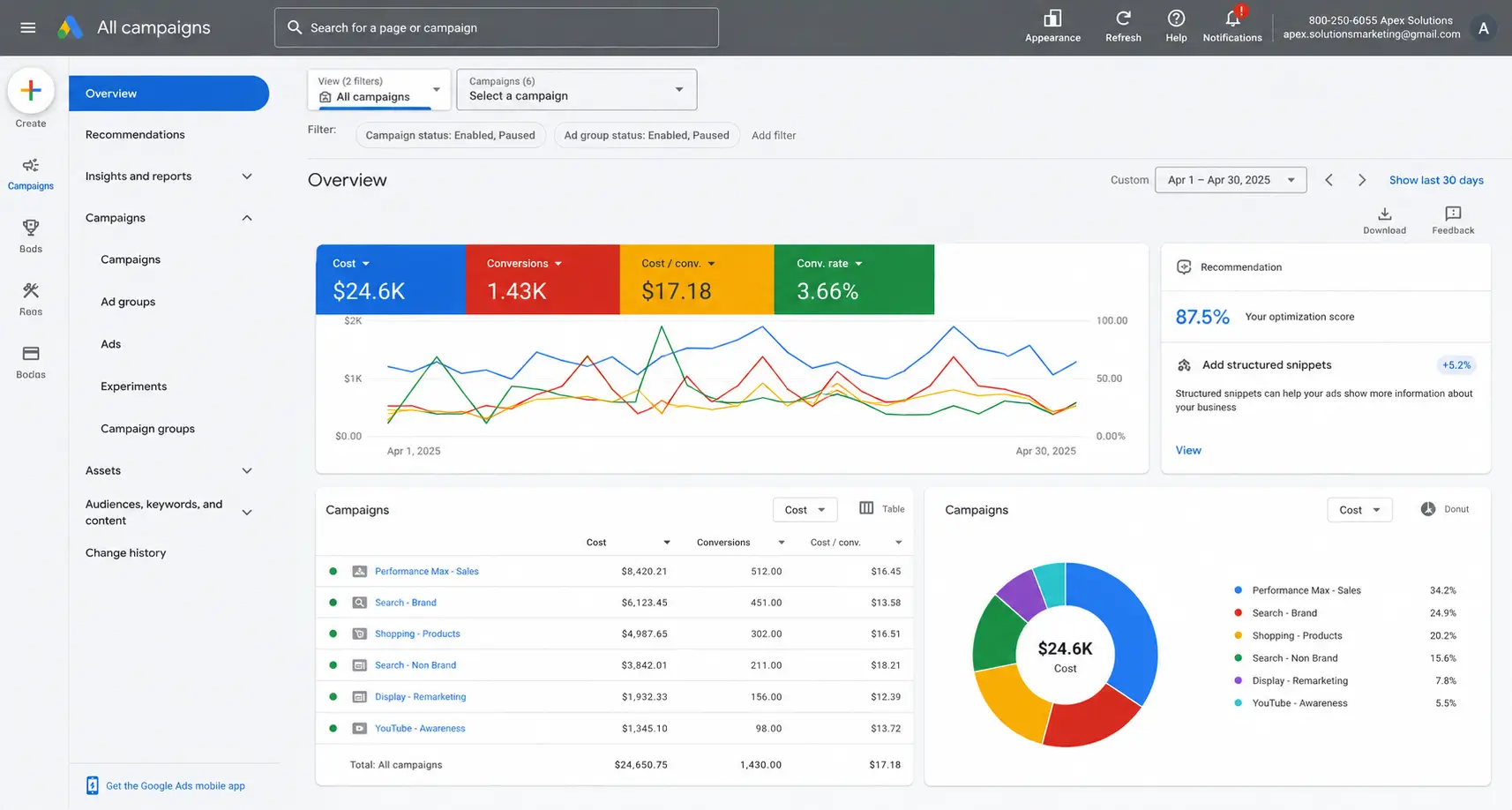Toggle status dot for Search - Non Brand
This screenshot has height=810, width=1512.
click(x=333, y=665)
